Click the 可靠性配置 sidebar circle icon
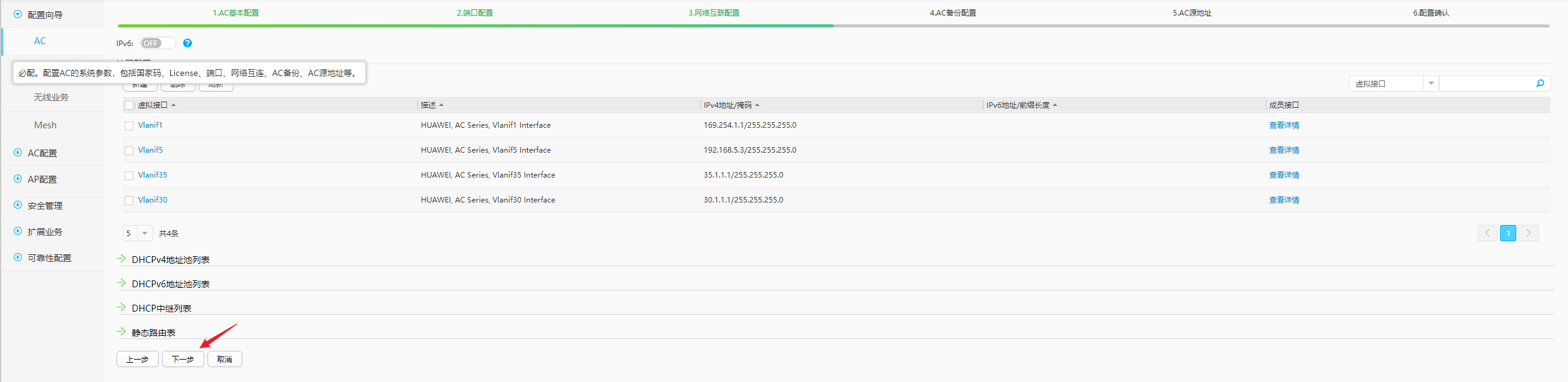 pos(17,257)
